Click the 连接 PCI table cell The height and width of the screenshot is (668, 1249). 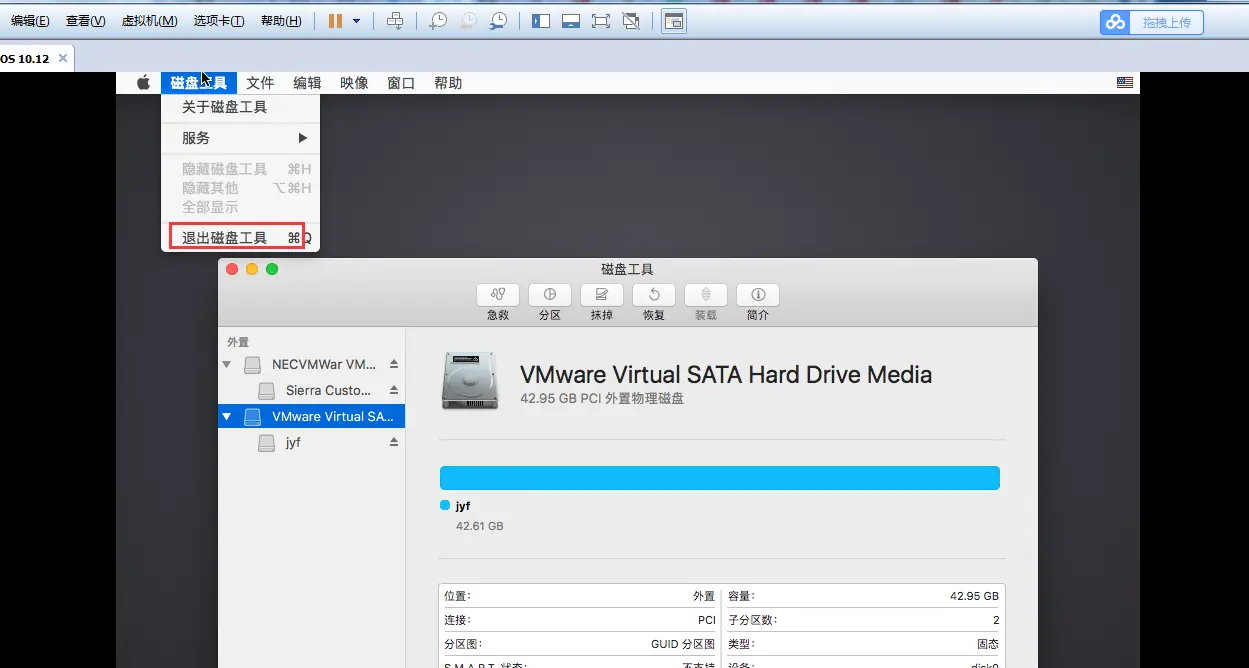click(x=579, y=620)
